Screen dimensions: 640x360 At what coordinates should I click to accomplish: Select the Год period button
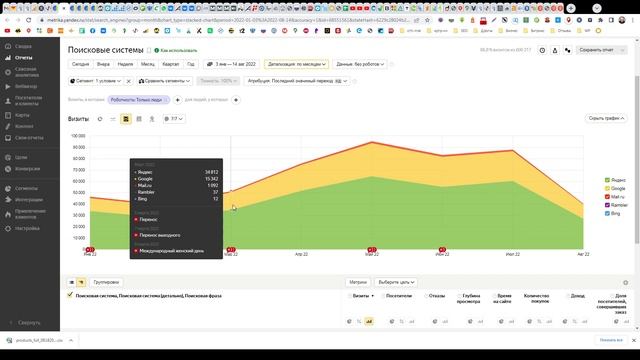pyautogui.click(x=191, y=64)
